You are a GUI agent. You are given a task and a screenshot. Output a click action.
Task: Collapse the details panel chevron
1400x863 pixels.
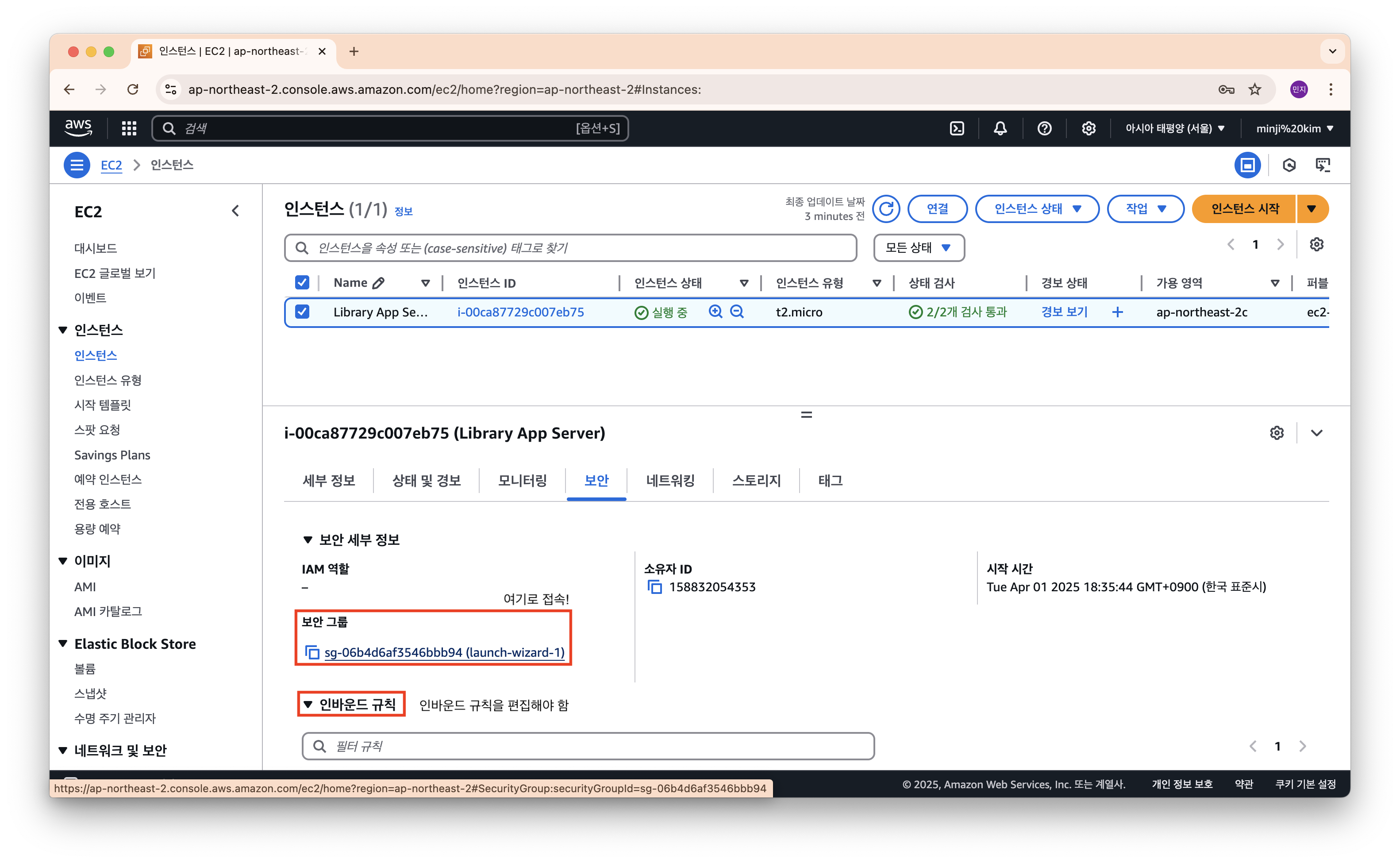coord(1316,433)
